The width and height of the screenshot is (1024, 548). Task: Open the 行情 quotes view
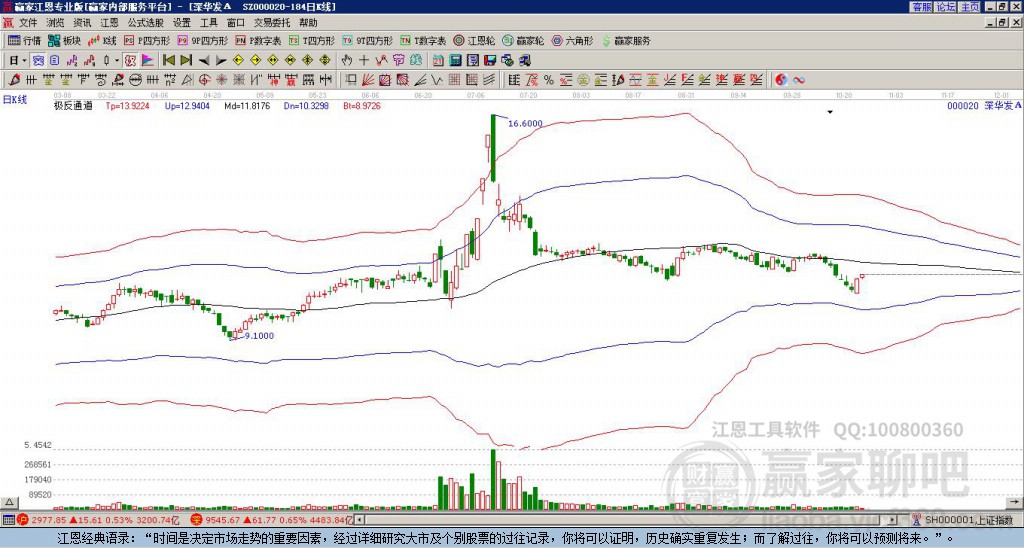(25, 40)
